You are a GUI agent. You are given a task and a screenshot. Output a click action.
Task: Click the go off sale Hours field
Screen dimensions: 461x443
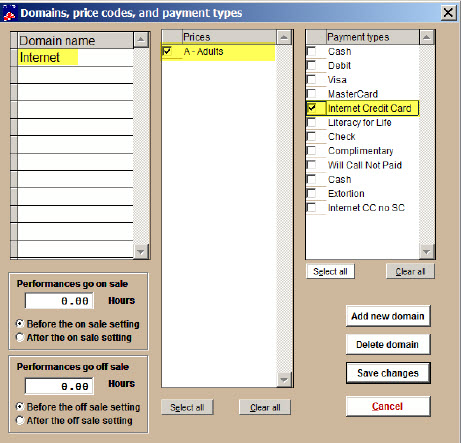tap(59, 386)
